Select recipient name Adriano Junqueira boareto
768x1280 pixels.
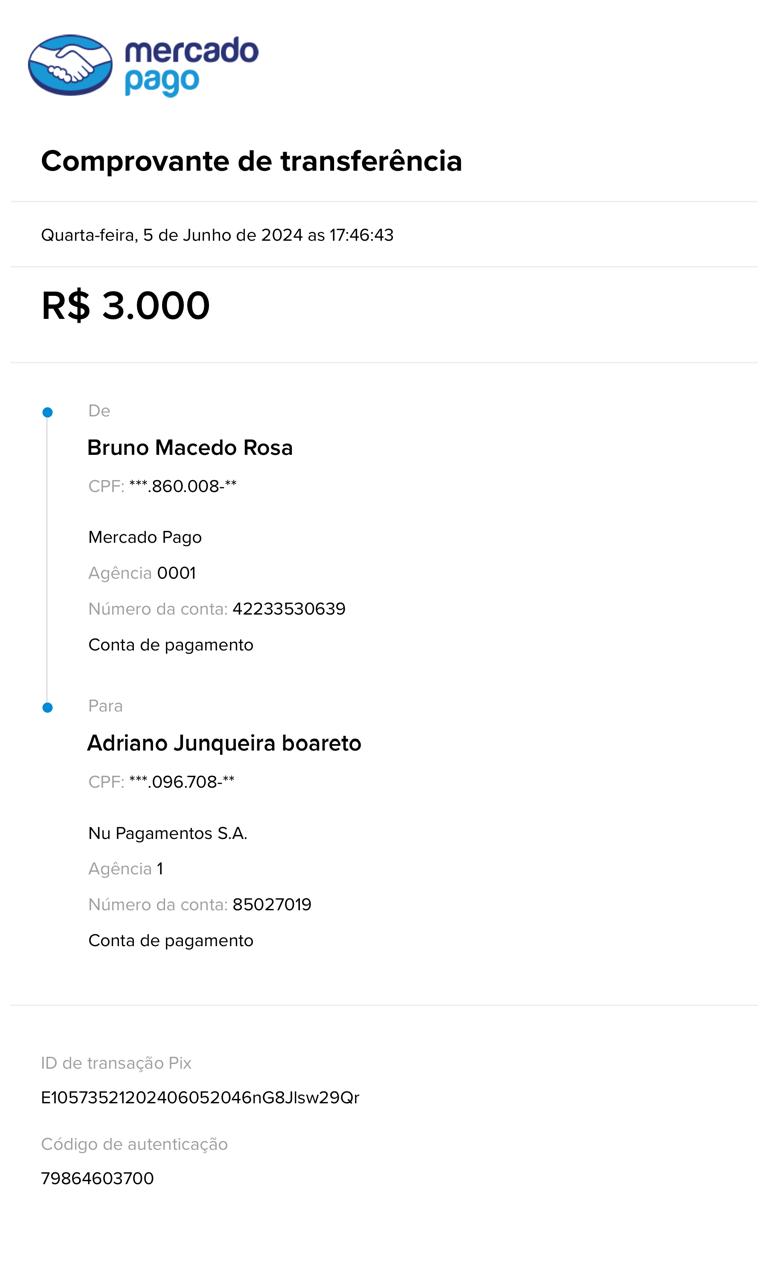[x=224, y=743]
